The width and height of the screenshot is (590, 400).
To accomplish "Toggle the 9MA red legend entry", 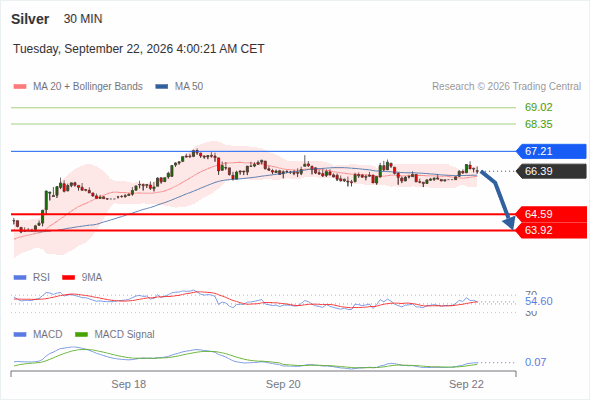I will 82,277.
